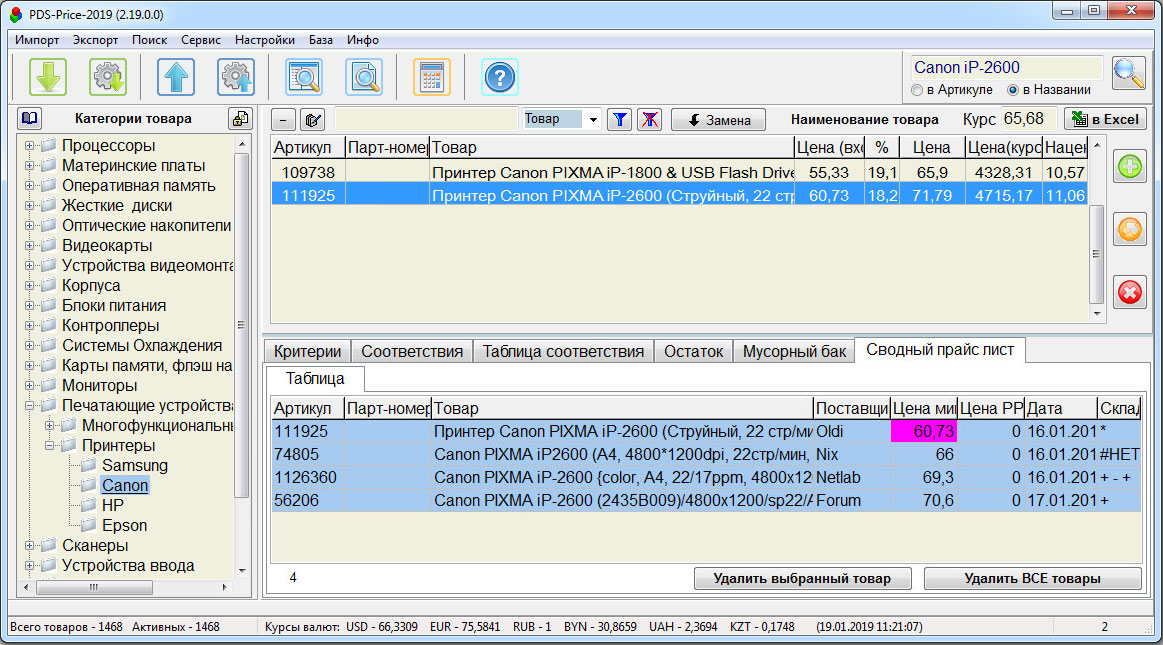
Task: Click the magnifier search button beside Canon iP-2600
Action: [1129, 73]
